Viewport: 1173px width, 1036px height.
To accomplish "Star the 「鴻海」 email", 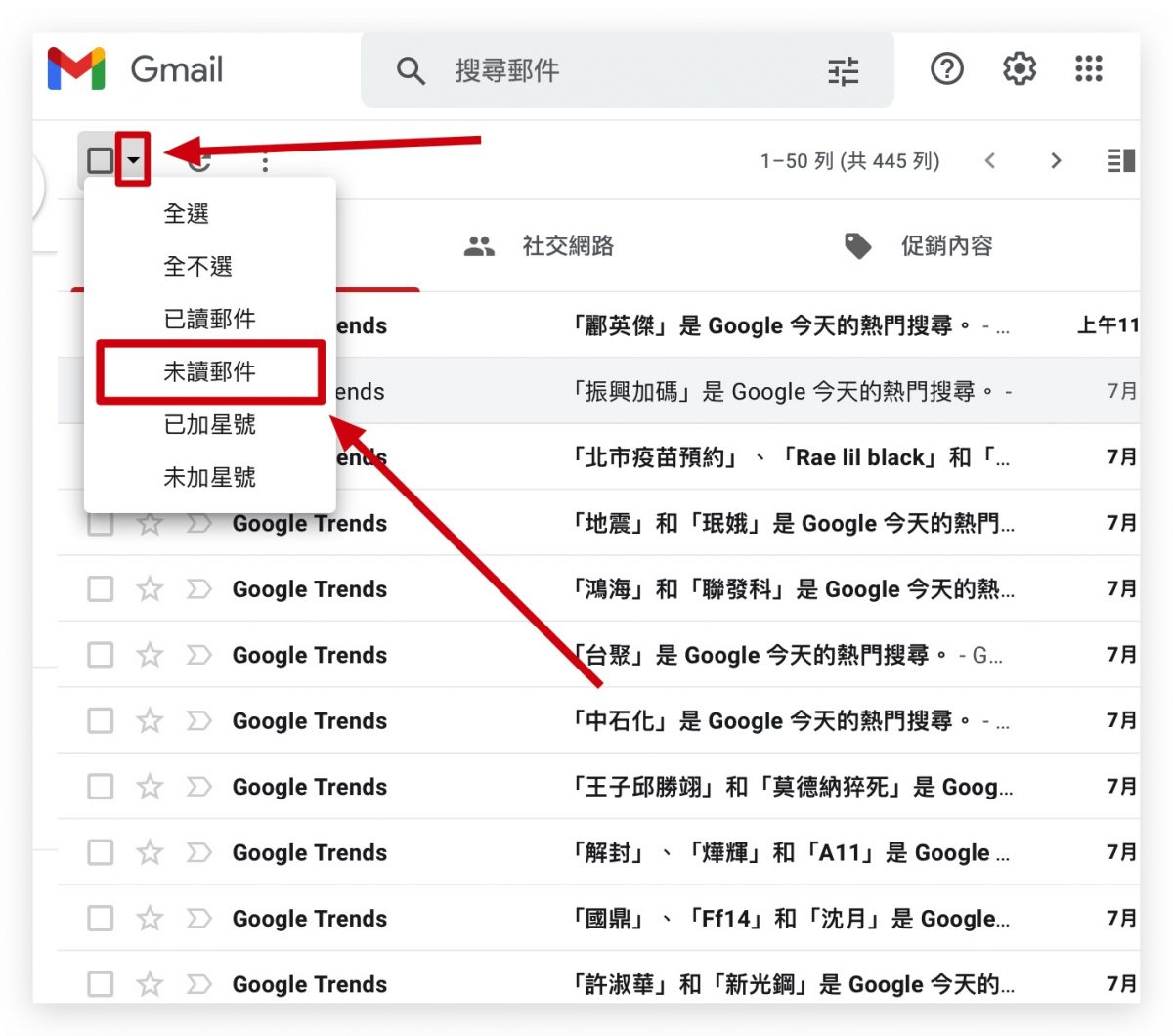I will (x=150, y=589).
